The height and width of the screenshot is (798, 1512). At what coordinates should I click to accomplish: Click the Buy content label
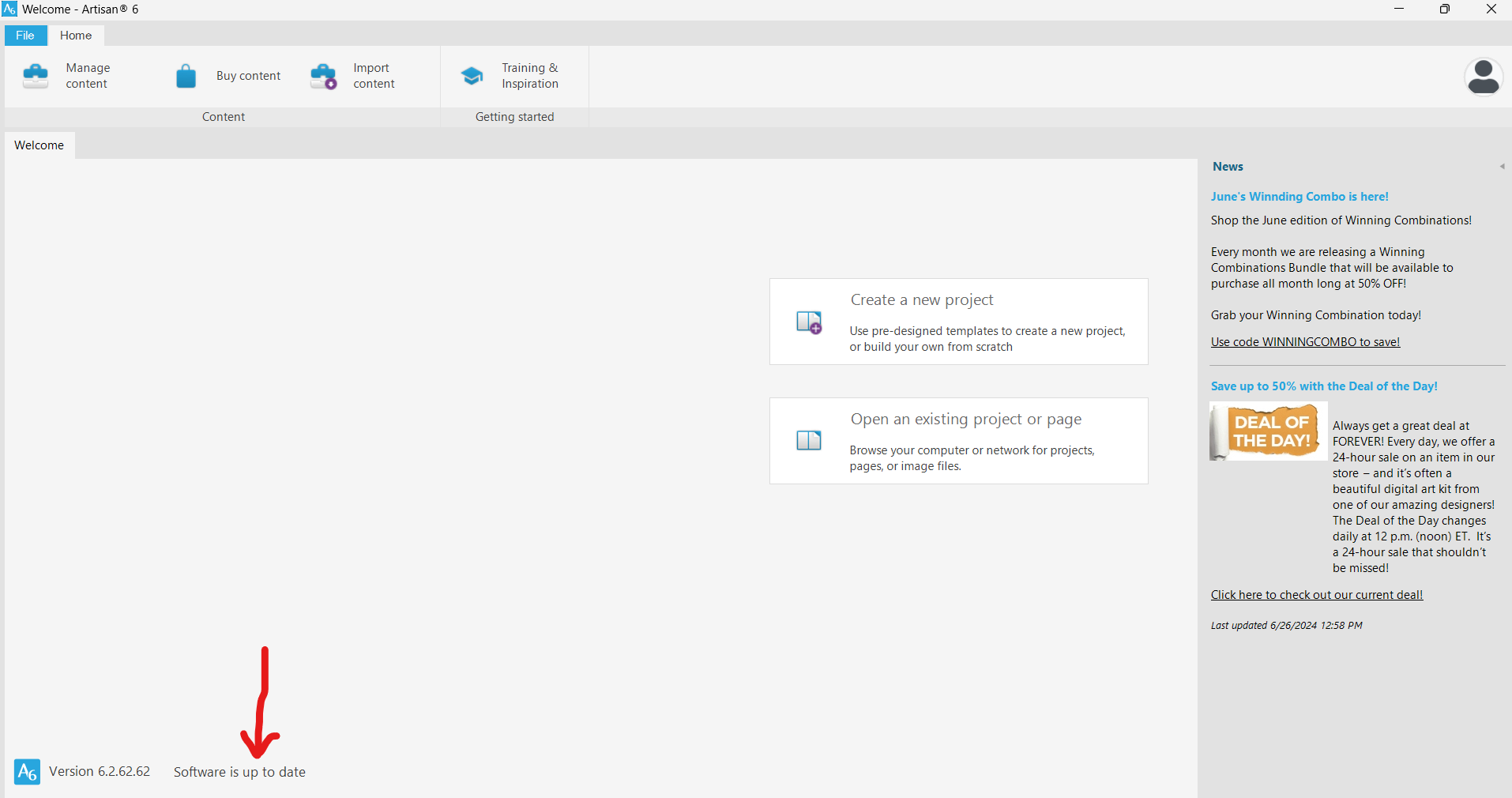[249, 76]
